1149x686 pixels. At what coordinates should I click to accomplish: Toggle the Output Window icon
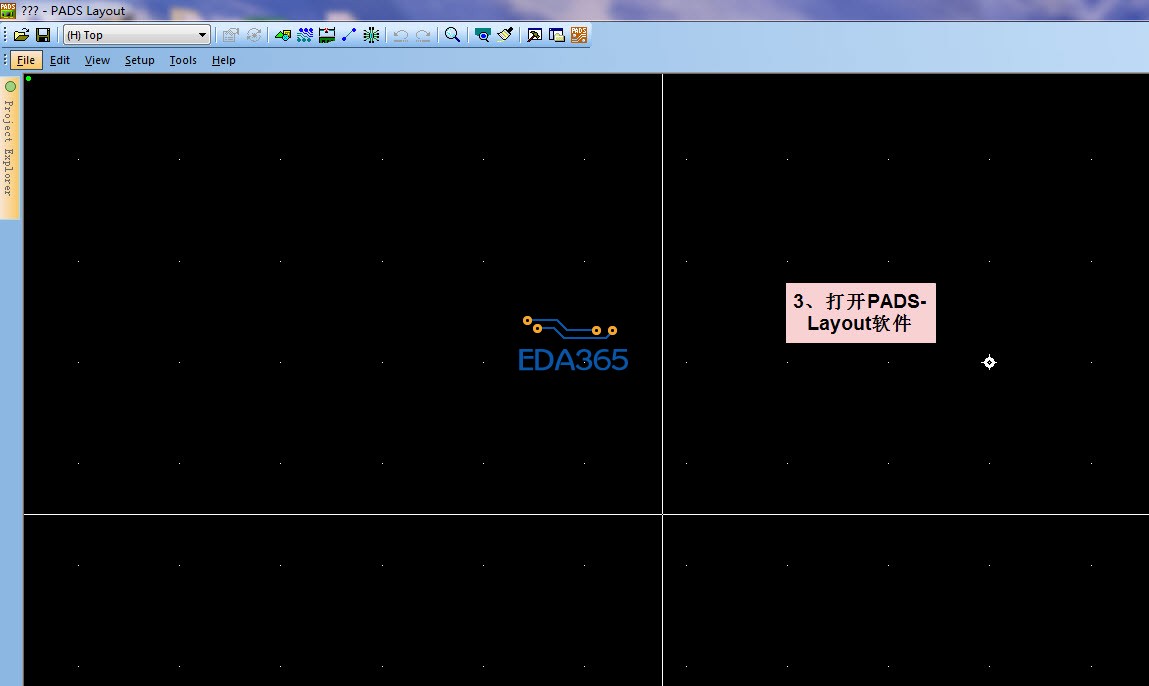pos(534,34)
